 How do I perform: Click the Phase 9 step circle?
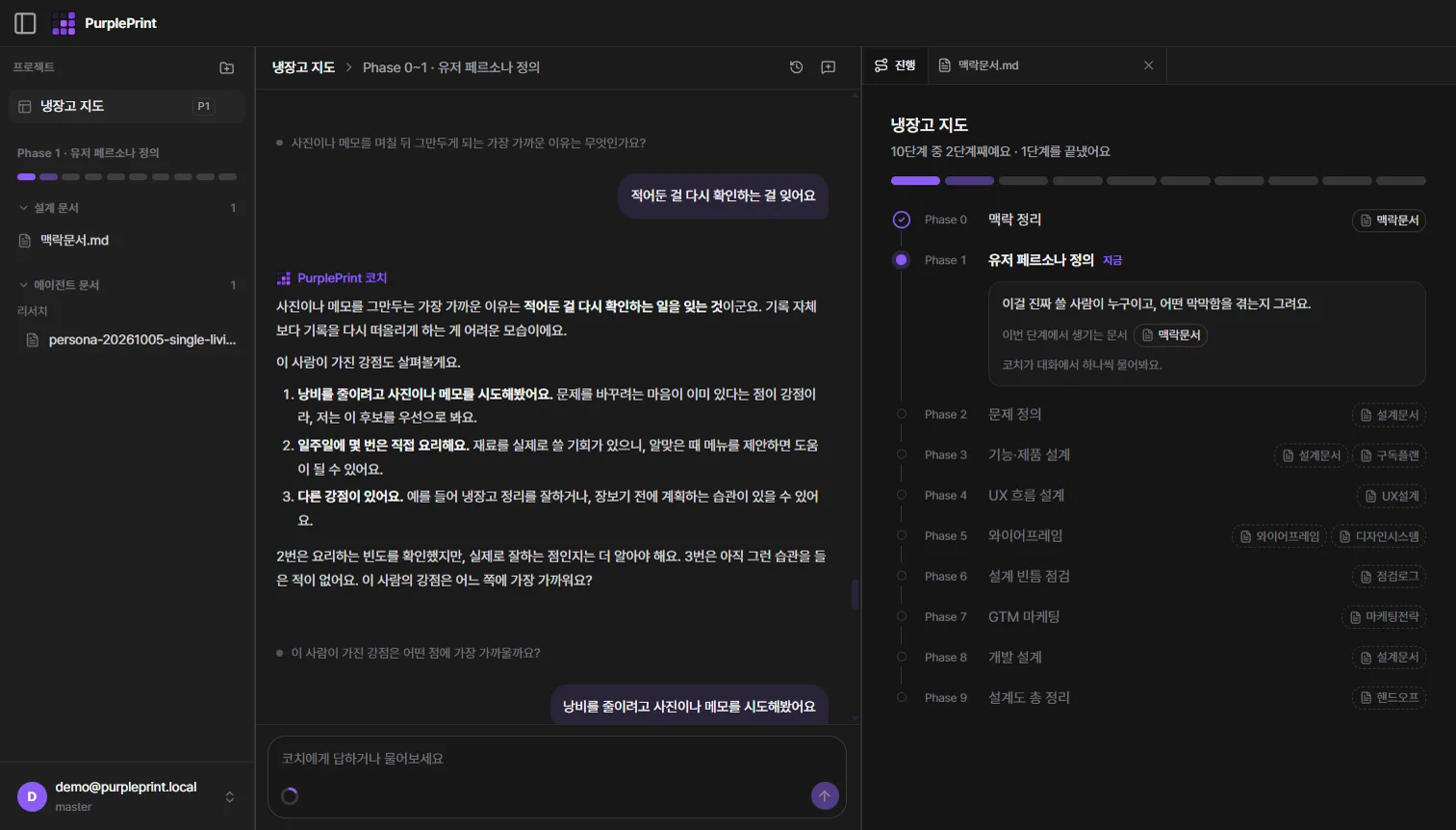902,697
